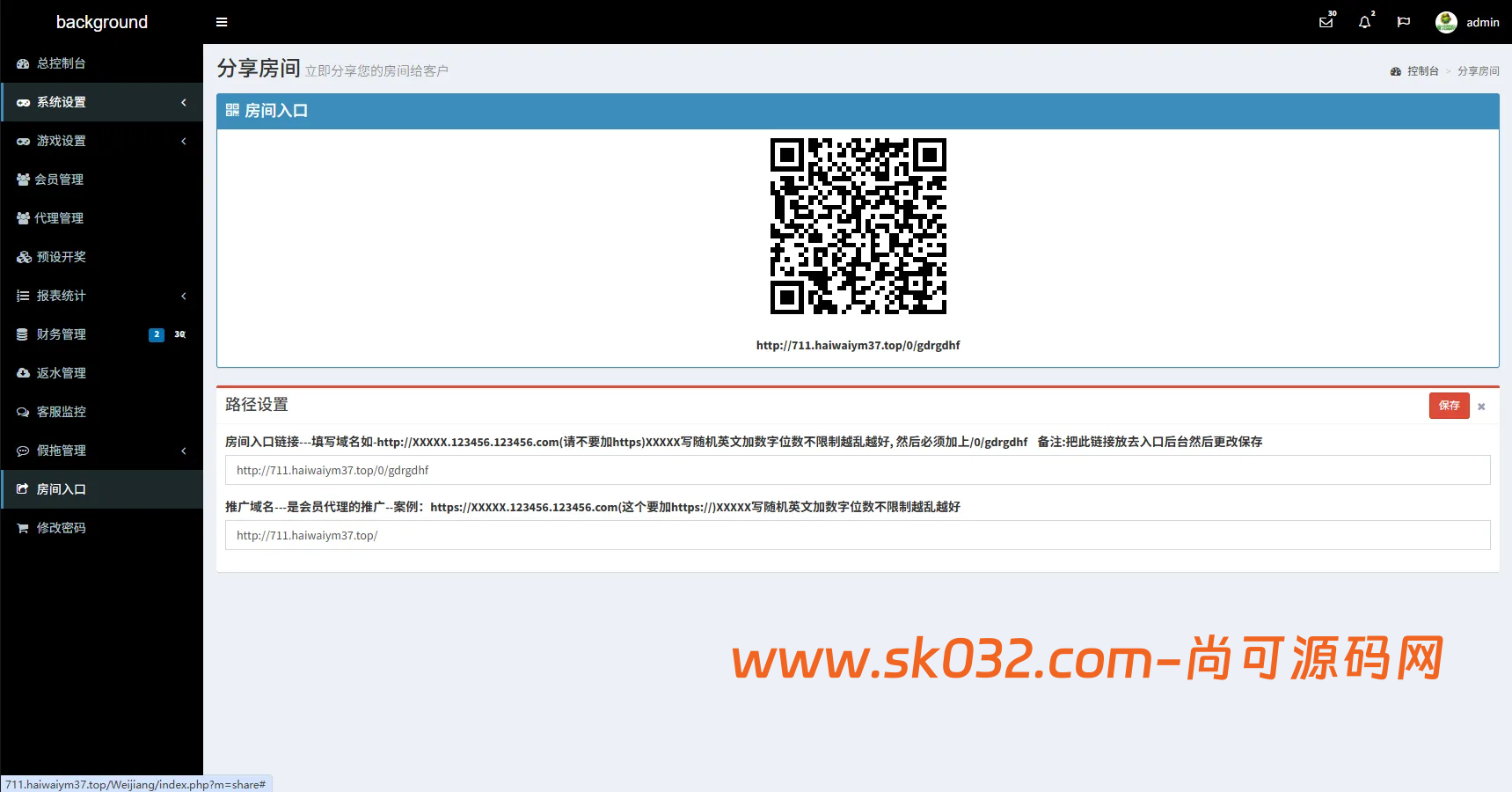Click the background logo title

tap(102, 22)
